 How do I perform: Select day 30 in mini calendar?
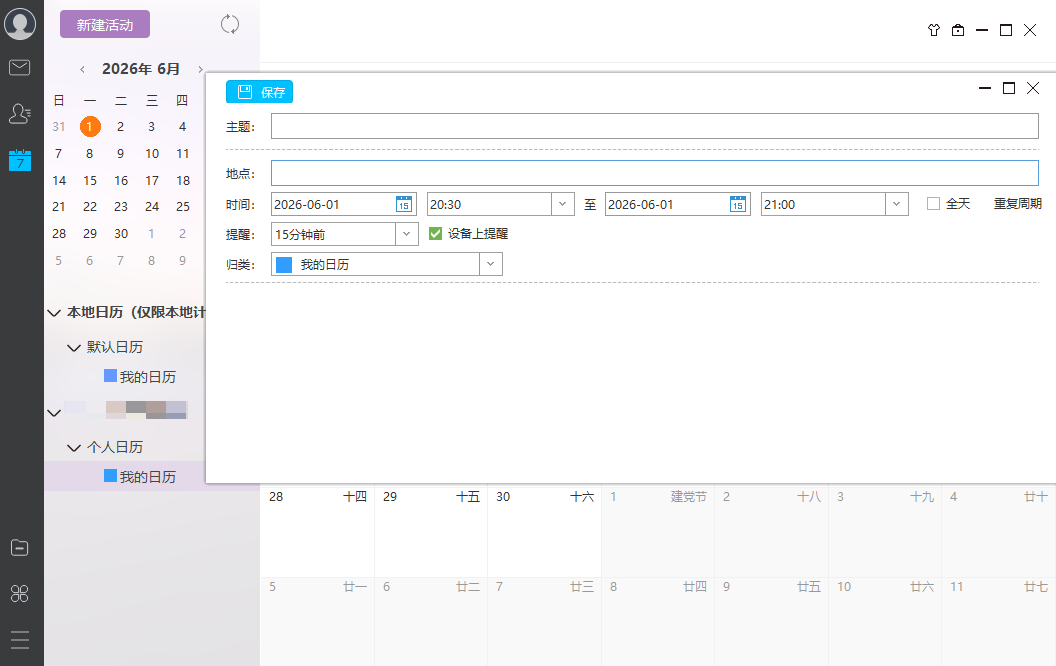[121, 234]
